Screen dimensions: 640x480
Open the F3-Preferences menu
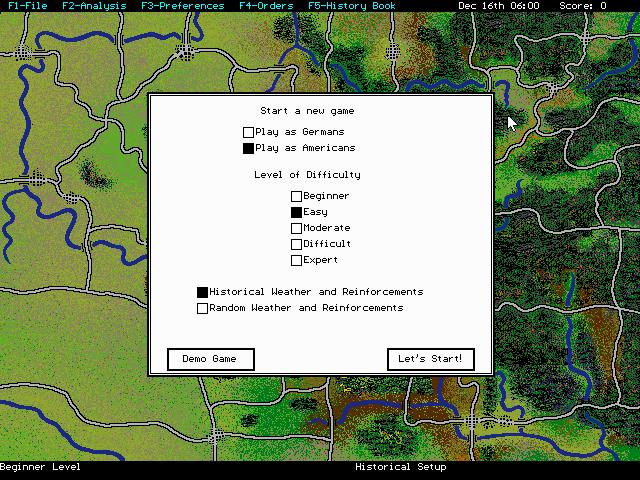point(182,6)
